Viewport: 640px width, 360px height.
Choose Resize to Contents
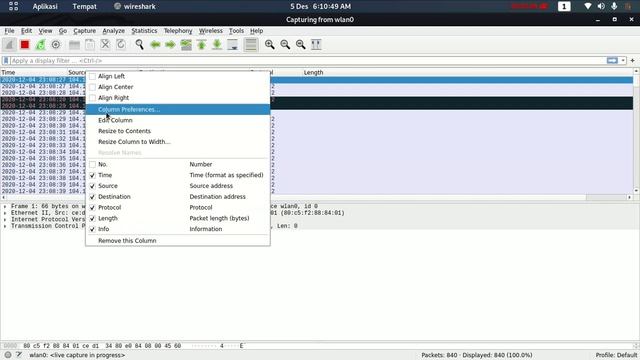point(178,131)
